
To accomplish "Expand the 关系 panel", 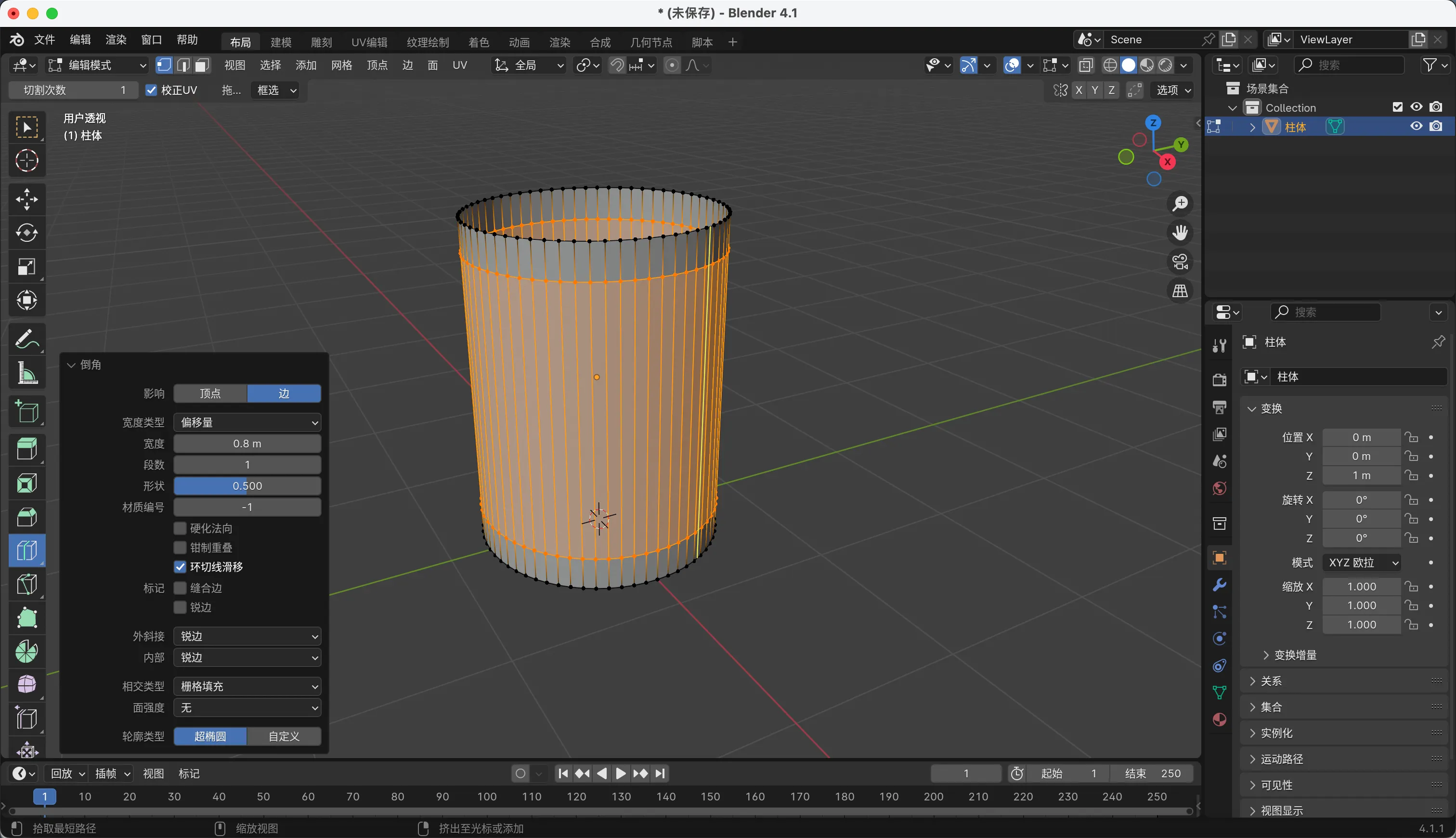I will click(x=1271, y=681).
